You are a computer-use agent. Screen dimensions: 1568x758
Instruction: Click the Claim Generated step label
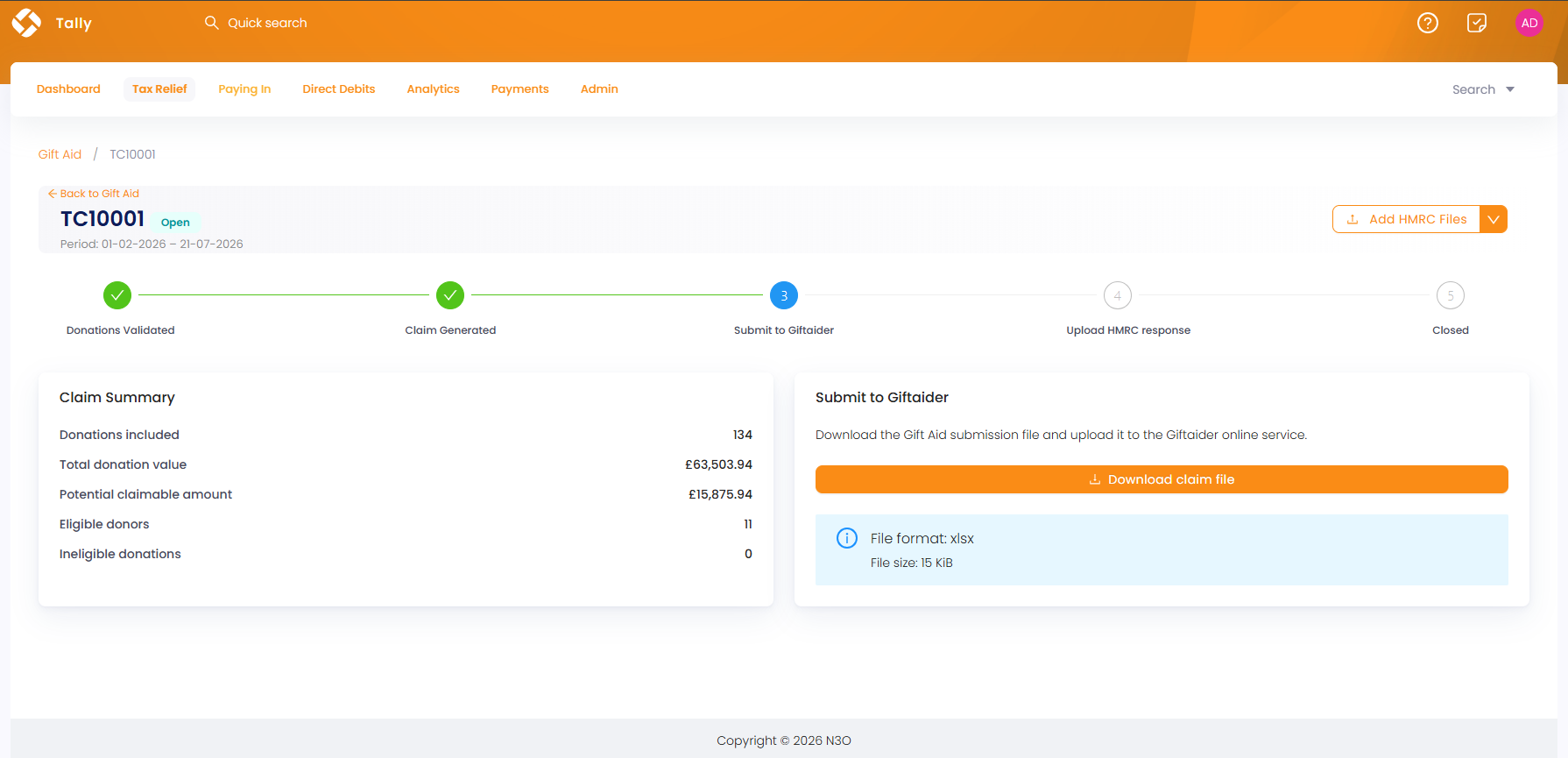[450, 330]
